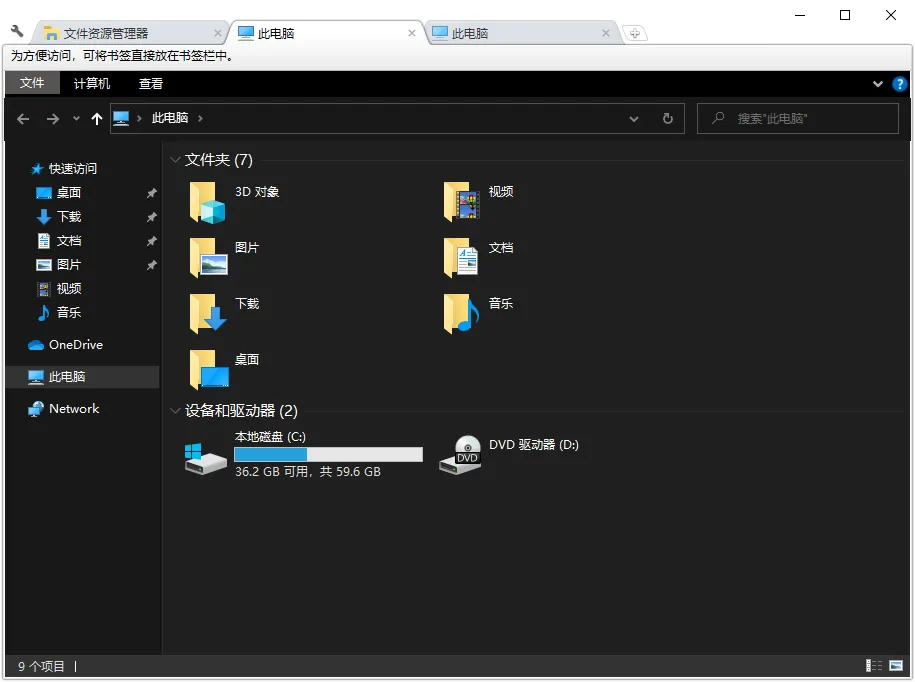Select 文档 in the sidebar
The image size is (915, 682).
[69, 241]
